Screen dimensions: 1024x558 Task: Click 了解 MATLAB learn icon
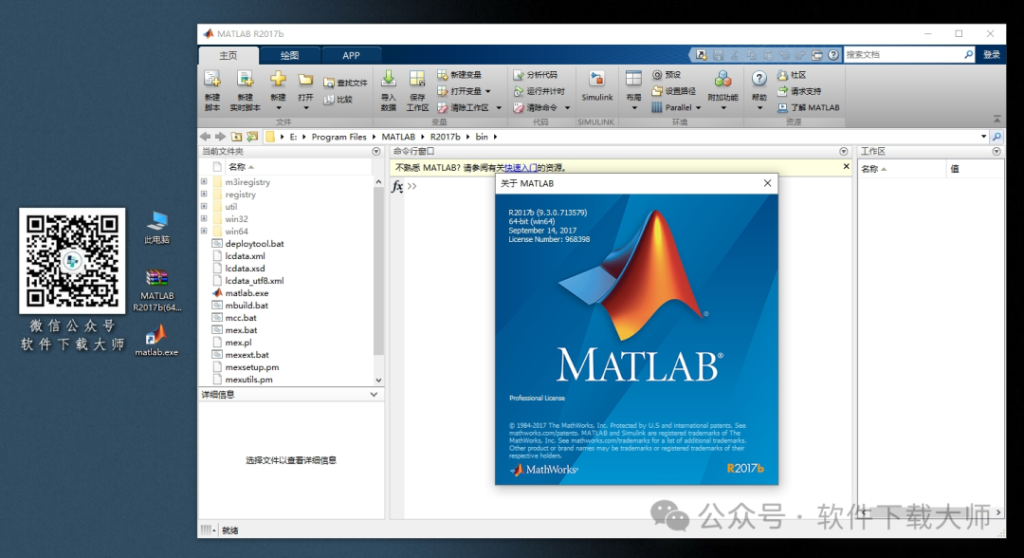[782, 108]
